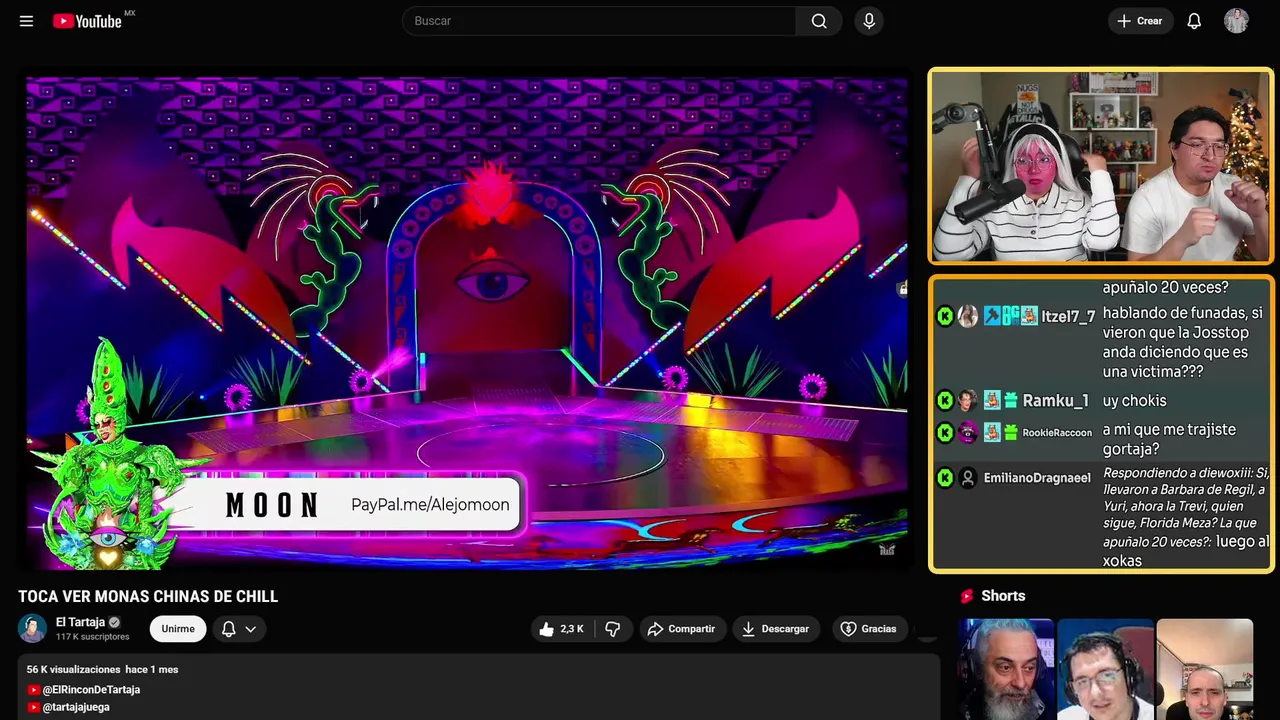This screenshot has height=720, width=1280.
Task: Click the EmilianoDragnaeel chat username
Action: click(x=1037, y=478)
